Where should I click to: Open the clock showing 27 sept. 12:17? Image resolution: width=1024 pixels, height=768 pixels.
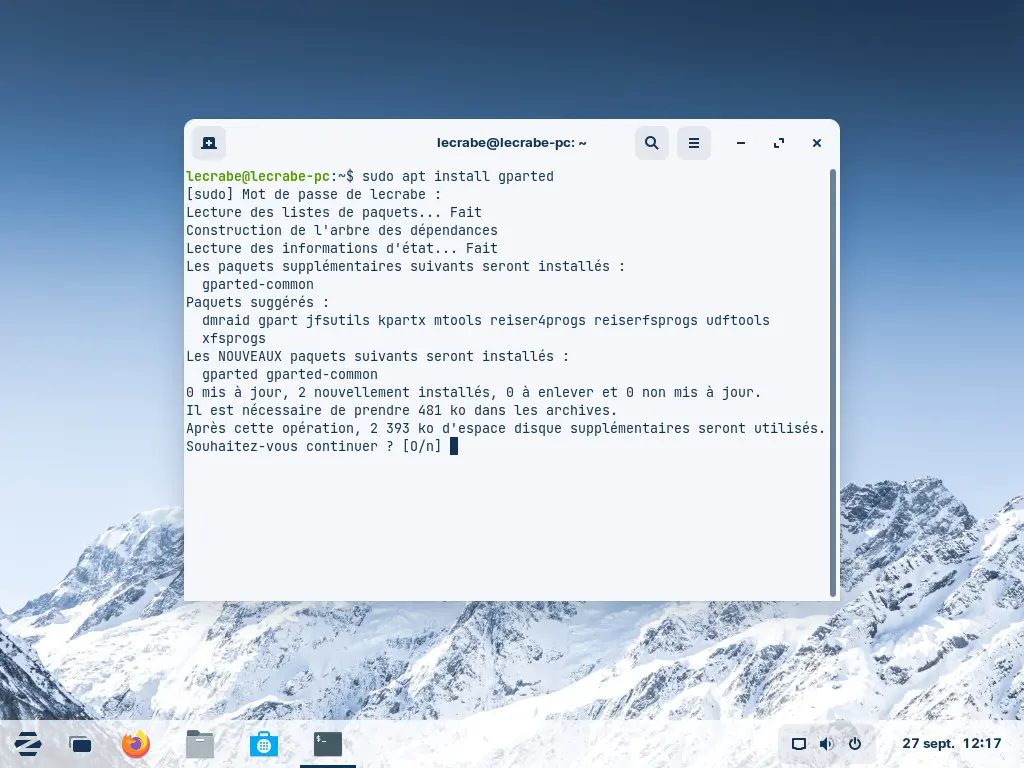951,744
